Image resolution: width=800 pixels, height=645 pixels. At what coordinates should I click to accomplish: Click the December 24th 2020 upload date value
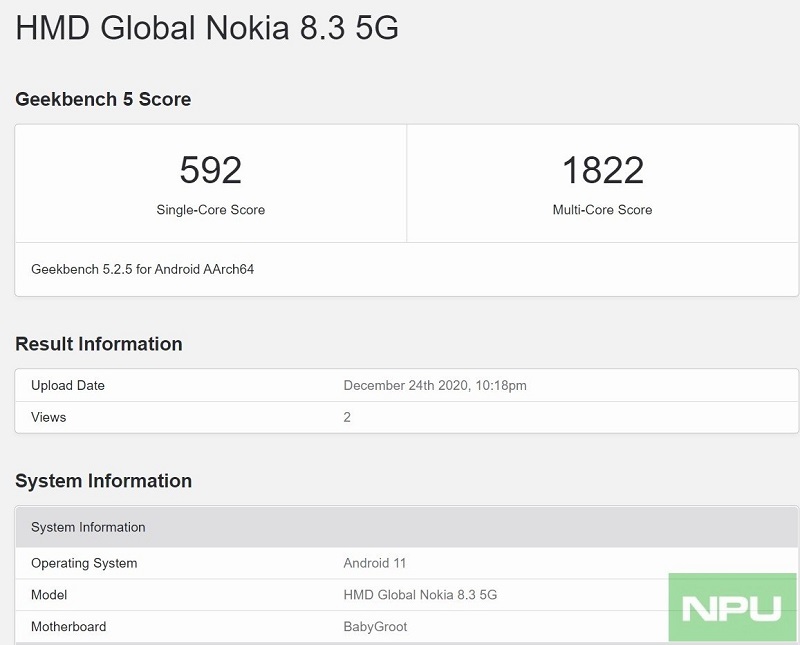point(435,385)
